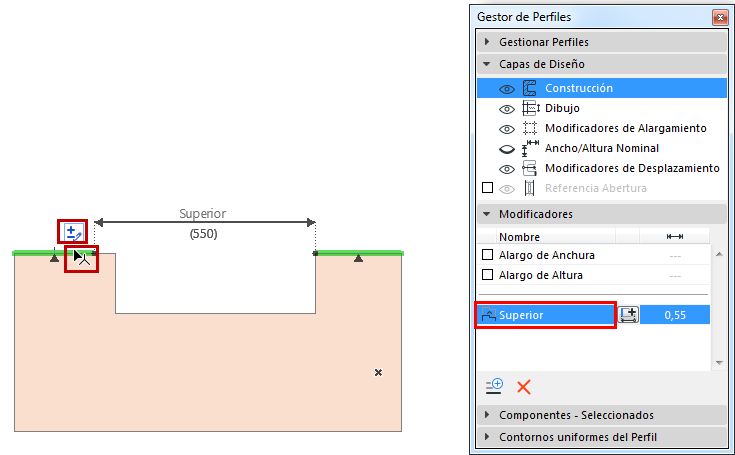Click the Superior offset modifier icon
This screenshot has width=735, height=455.
(488, 314)
